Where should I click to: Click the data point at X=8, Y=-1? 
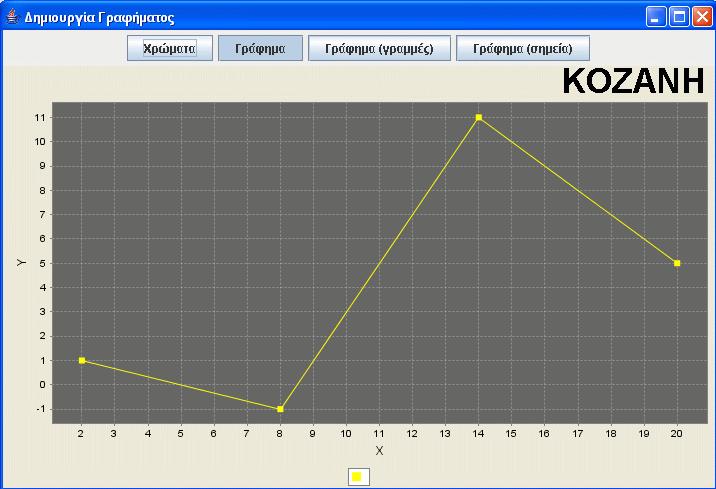280,409
